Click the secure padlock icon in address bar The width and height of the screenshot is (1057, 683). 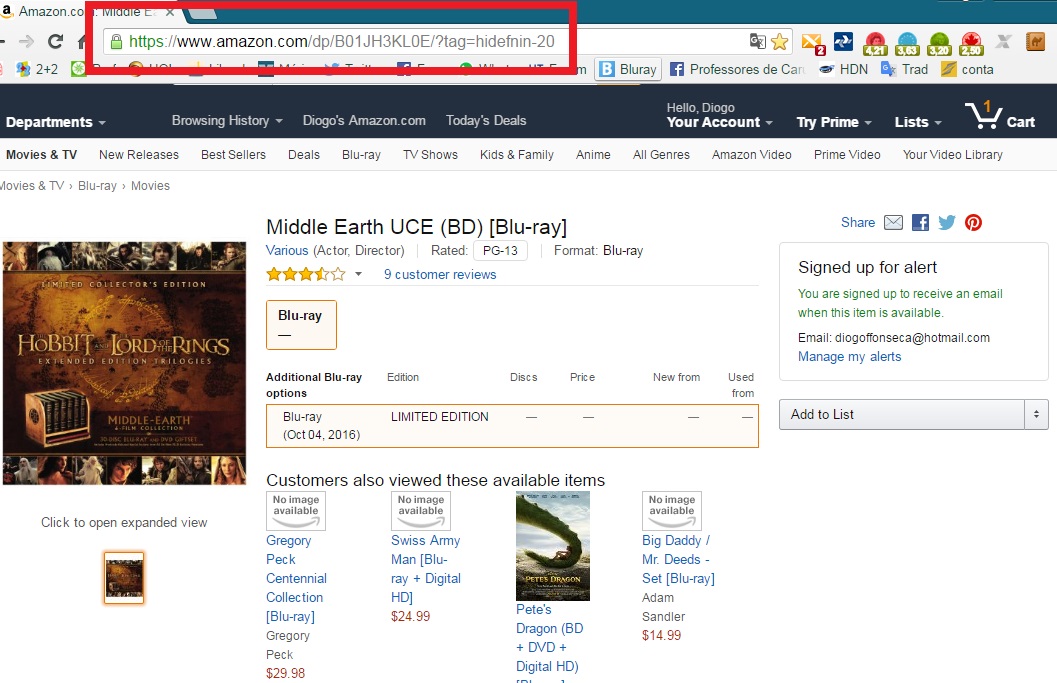pos(116,42)
